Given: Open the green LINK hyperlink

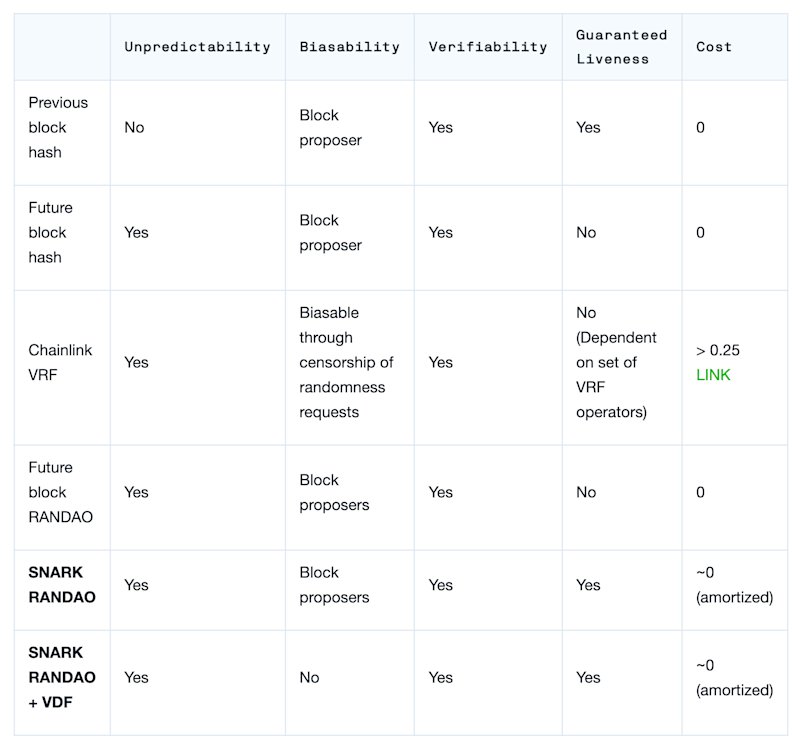Looking at the screenshot, I should tap(713, 375).
